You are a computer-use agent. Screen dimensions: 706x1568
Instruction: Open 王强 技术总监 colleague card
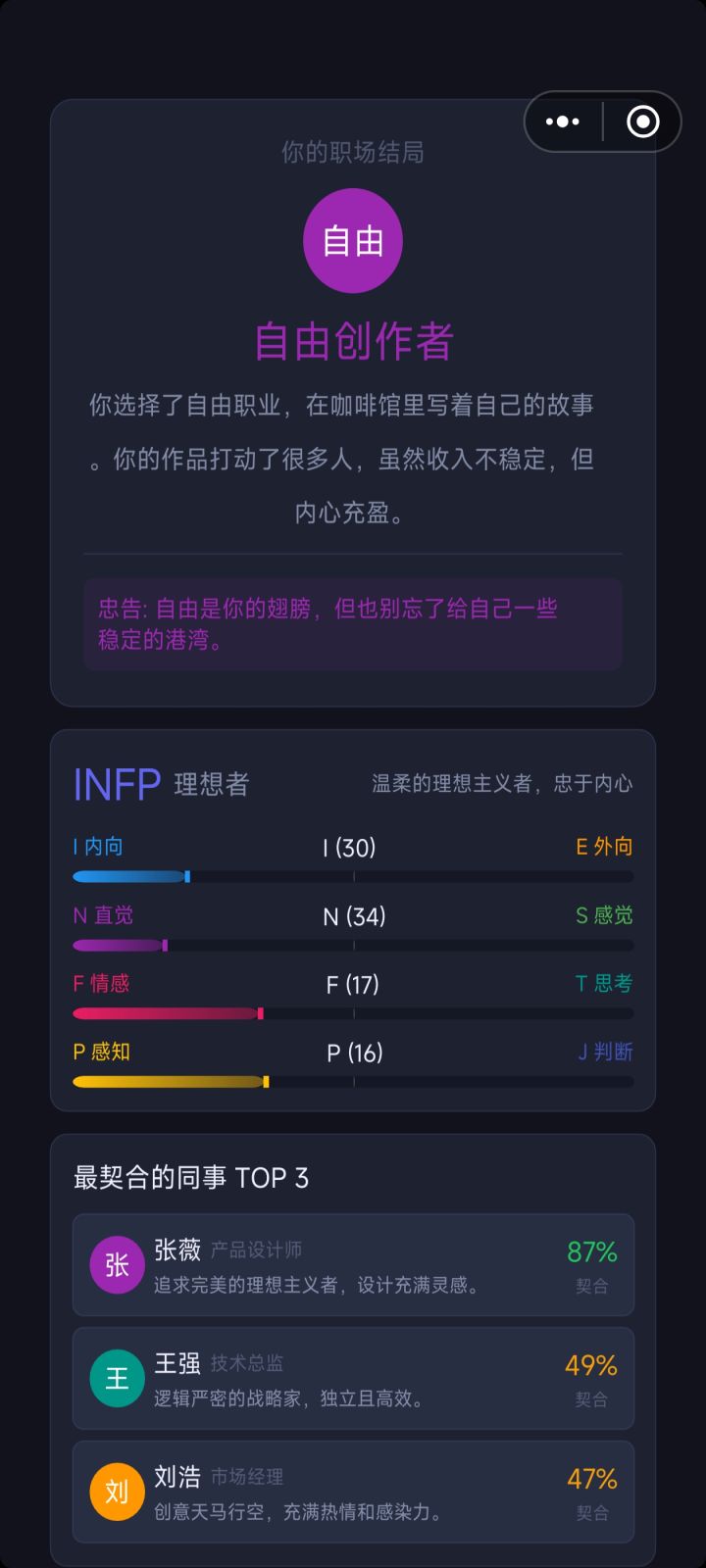pyautogui.click(x=353, y=1379)
